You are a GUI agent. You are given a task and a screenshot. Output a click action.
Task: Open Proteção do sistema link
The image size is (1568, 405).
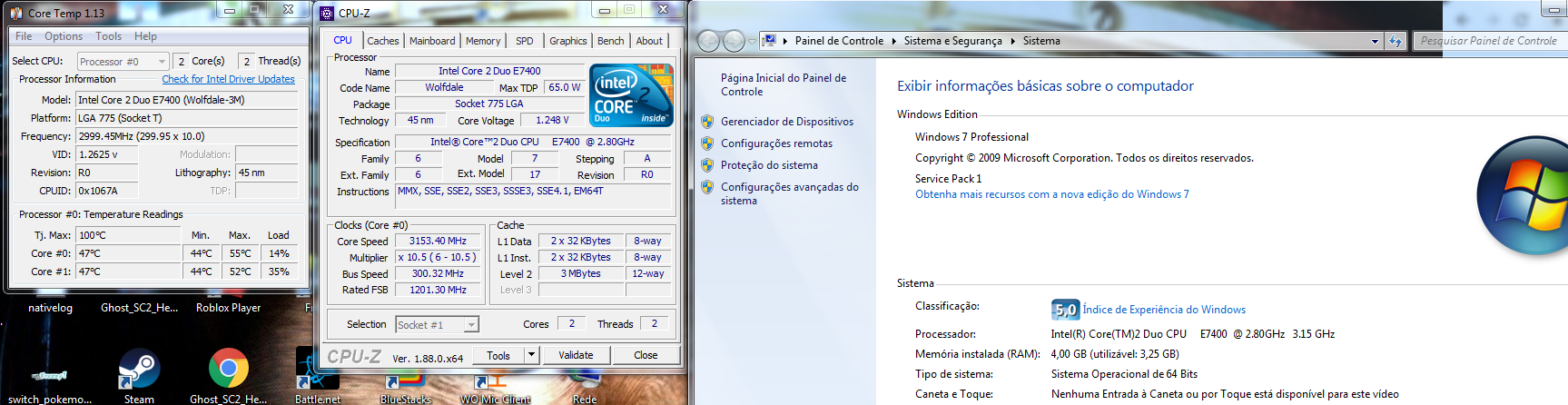pos(769,165)
